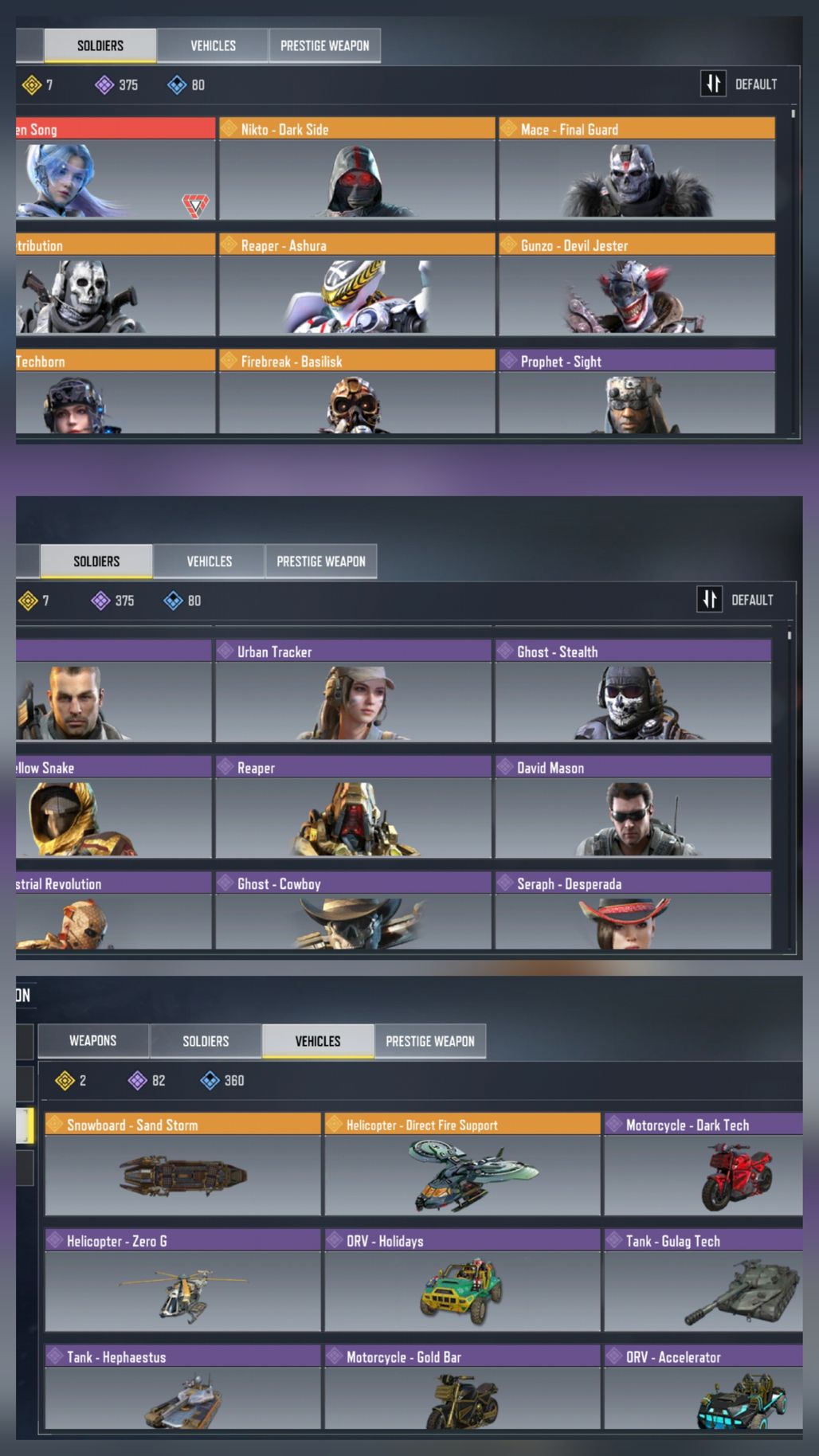
Task: Choose the Motorcycle - Dark Tech vehicle skin
Action: point(703,1164)
